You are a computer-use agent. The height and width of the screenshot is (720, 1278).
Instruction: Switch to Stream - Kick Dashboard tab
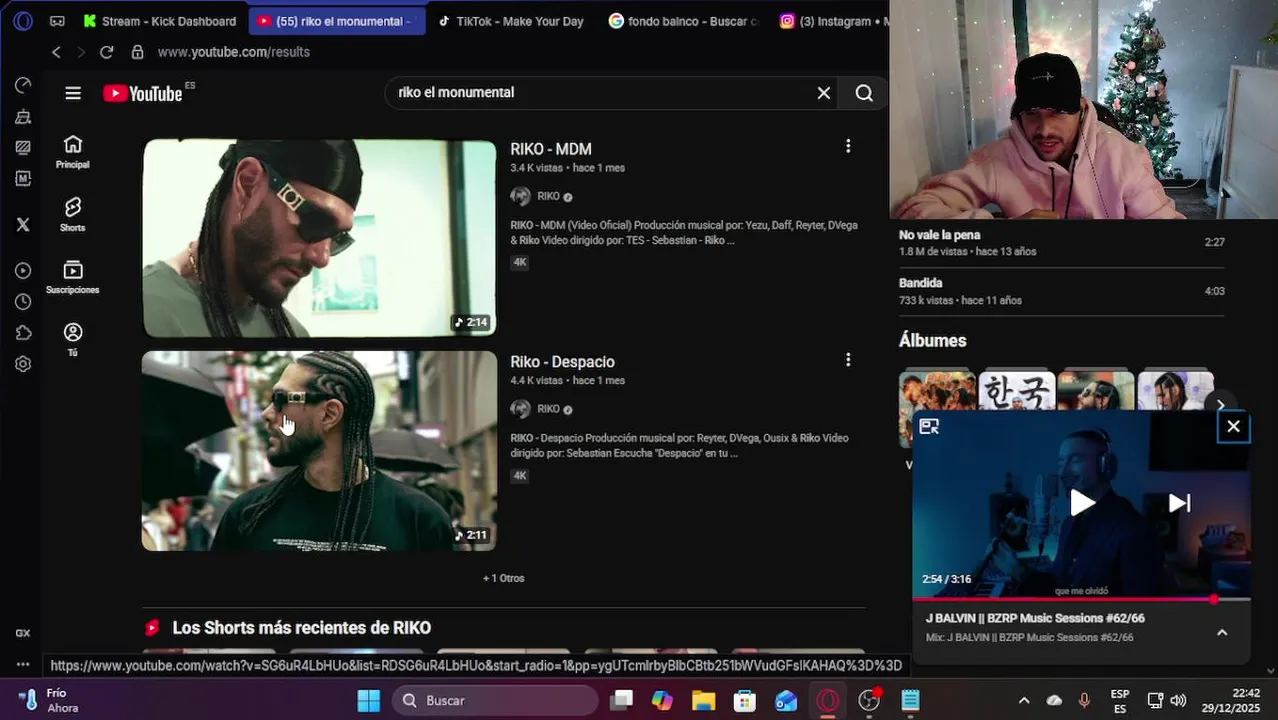[x=159, y=21]
